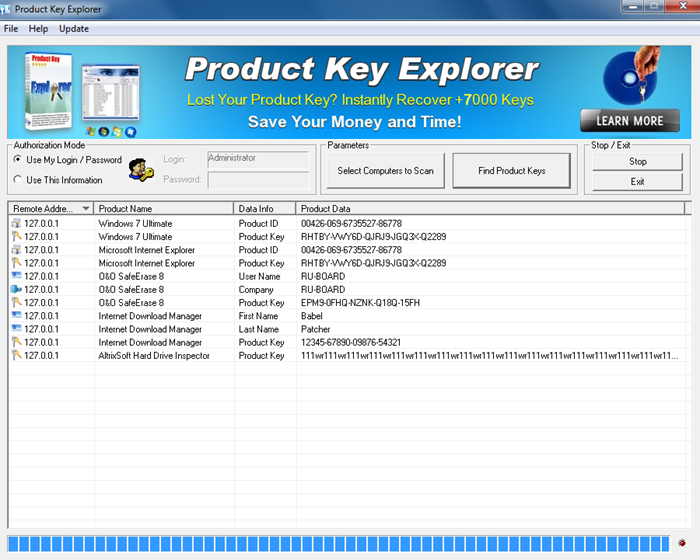Click the Internet Download Manager Last Name row icon
The width and height of the screenshot is (700, 560).
click(16, 328)
